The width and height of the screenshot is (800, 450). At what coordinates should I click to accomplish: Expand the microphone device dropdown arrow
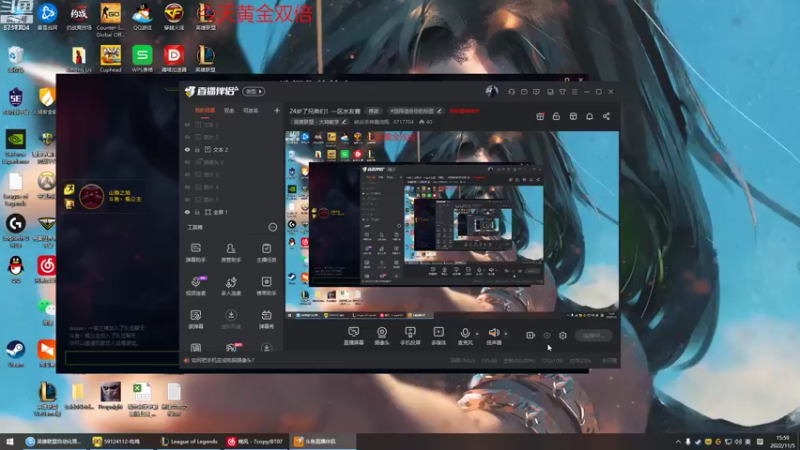point(477,334)
